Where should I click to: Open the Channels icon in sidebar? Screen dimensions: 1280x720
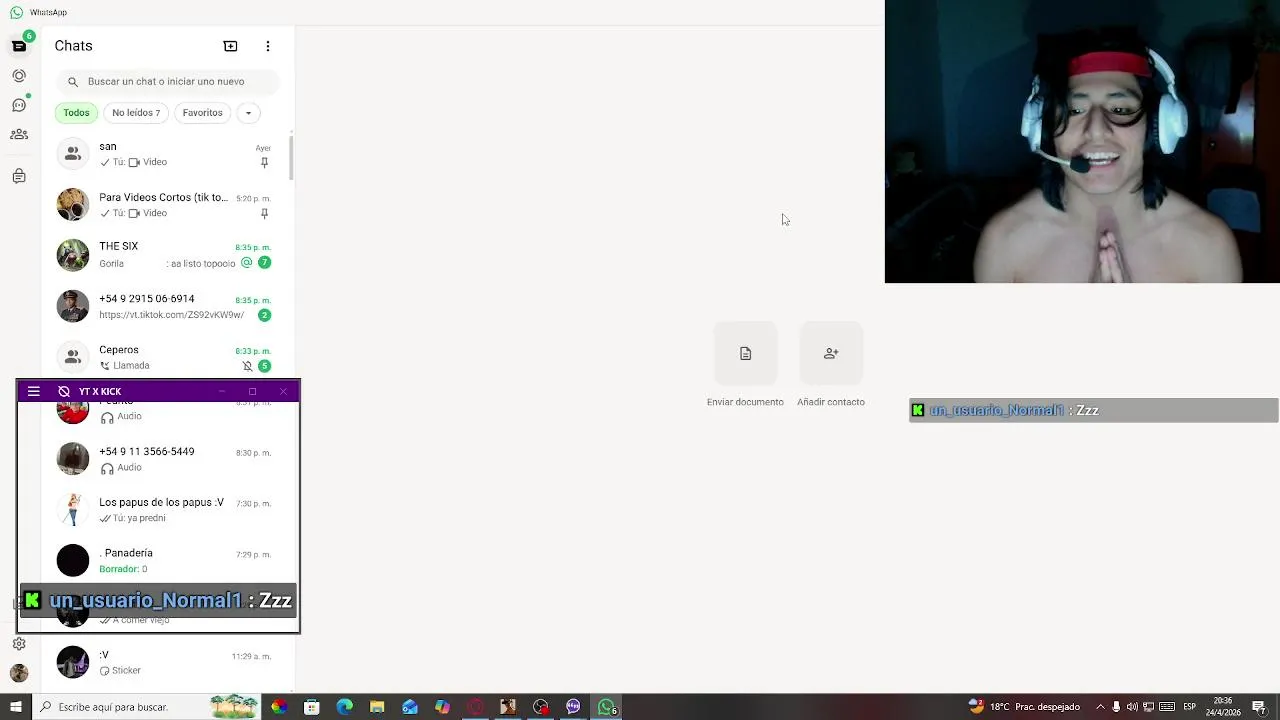pos(19,105)
